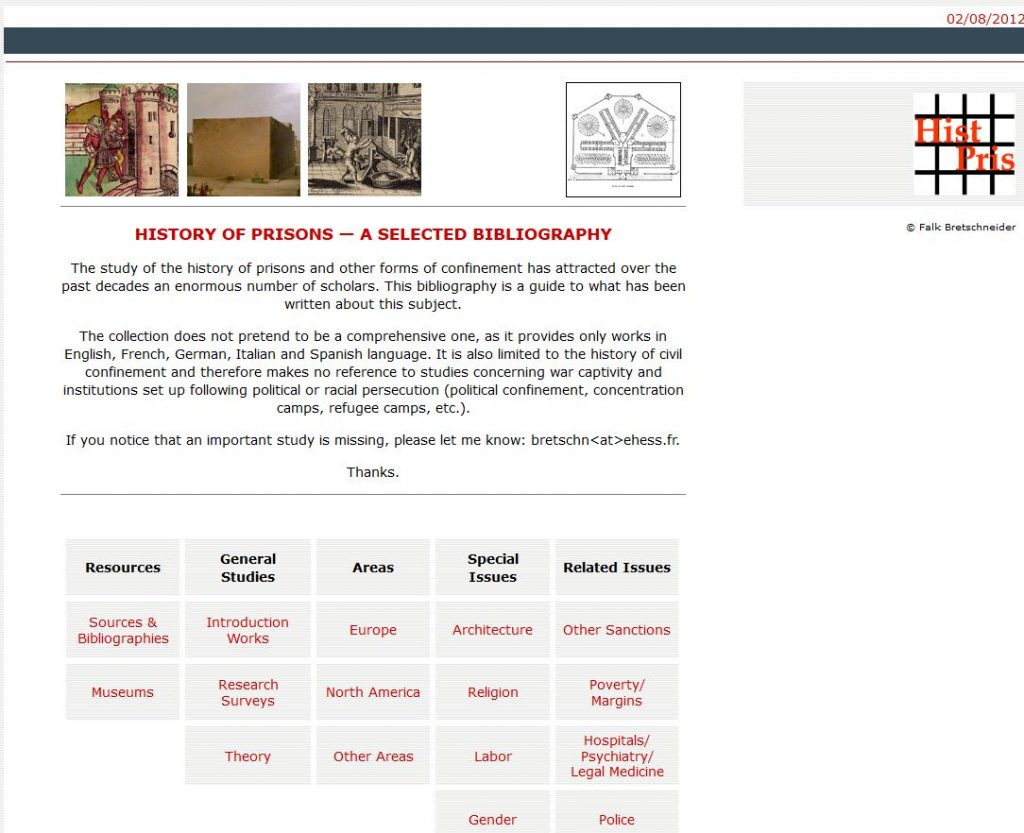Open the Museums link
Image resolution: width=1024 pixels, height=833 pixels.
[123, 692]
